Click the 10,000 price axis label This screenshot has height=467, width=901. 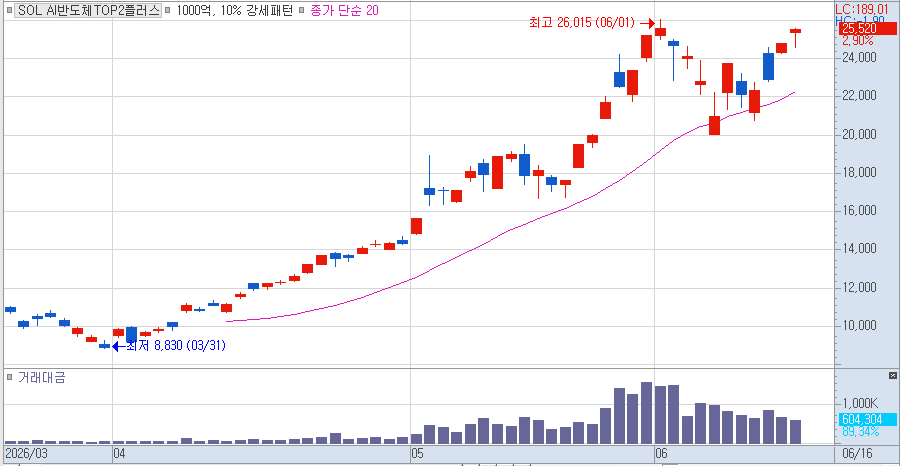pyautogui.click(x=860, y=326)
